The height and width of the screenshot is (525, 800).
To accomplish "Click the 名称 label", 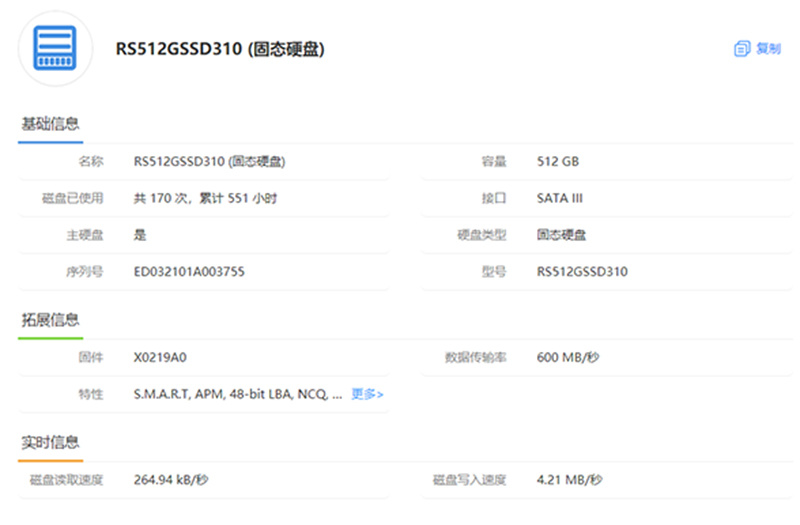I will [x=91, y=161].
